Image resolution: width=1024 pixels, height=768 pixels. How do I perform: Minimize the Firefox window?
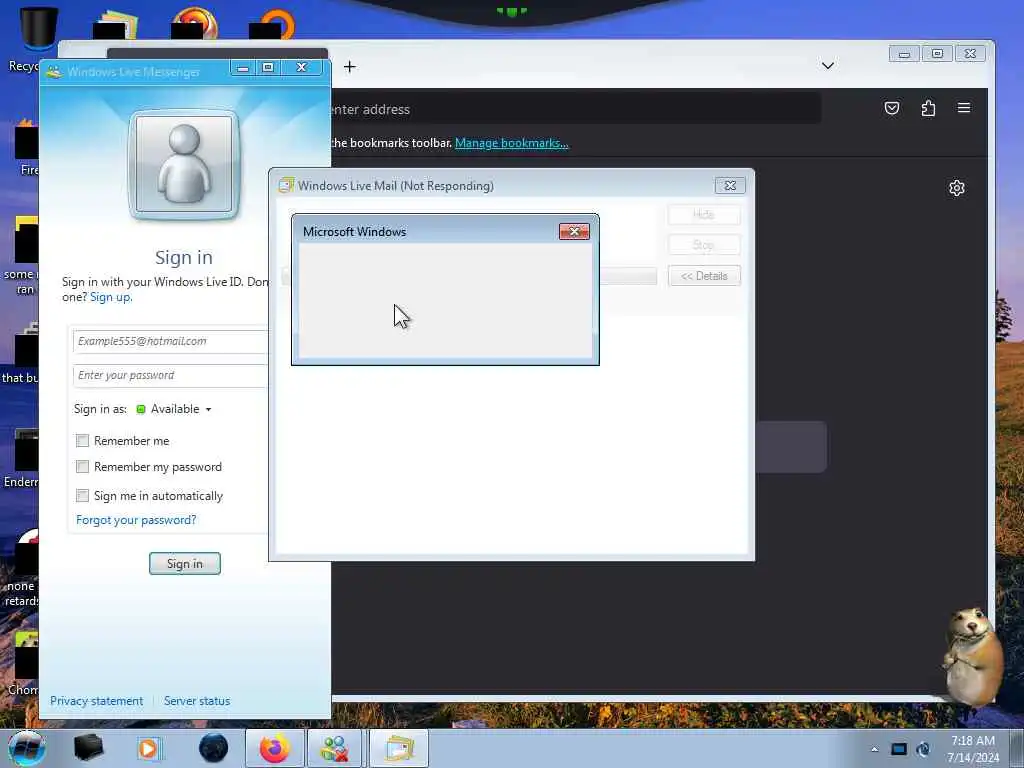tap(904, 54)
